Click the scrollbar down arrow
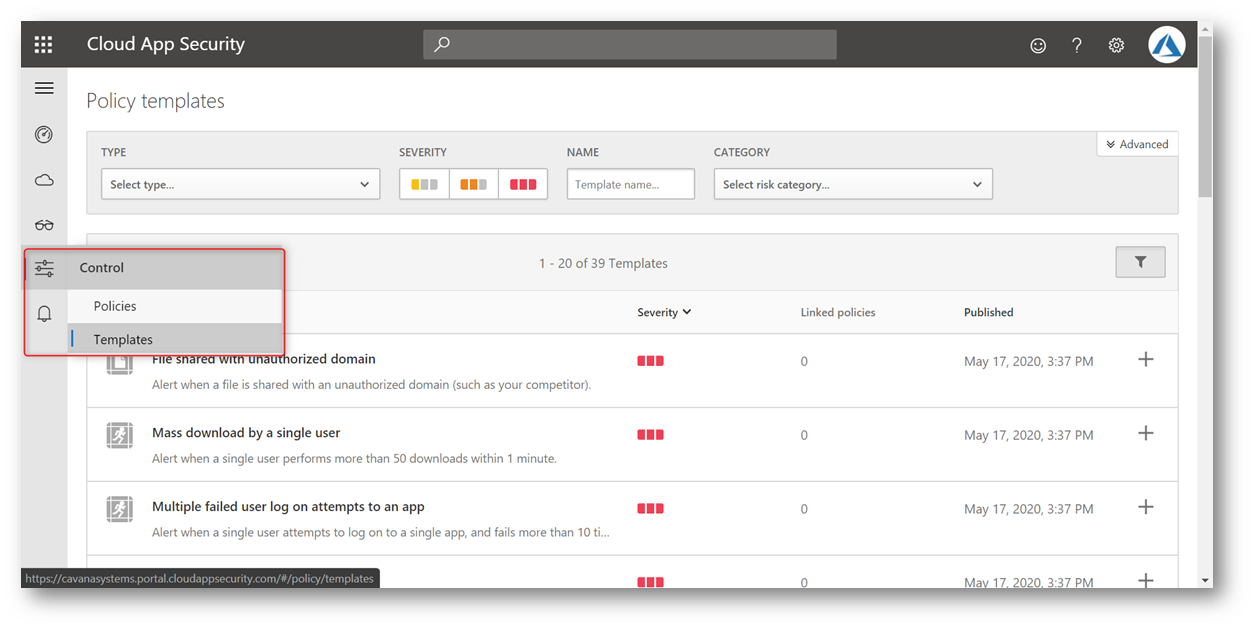 click(1205, 580)
